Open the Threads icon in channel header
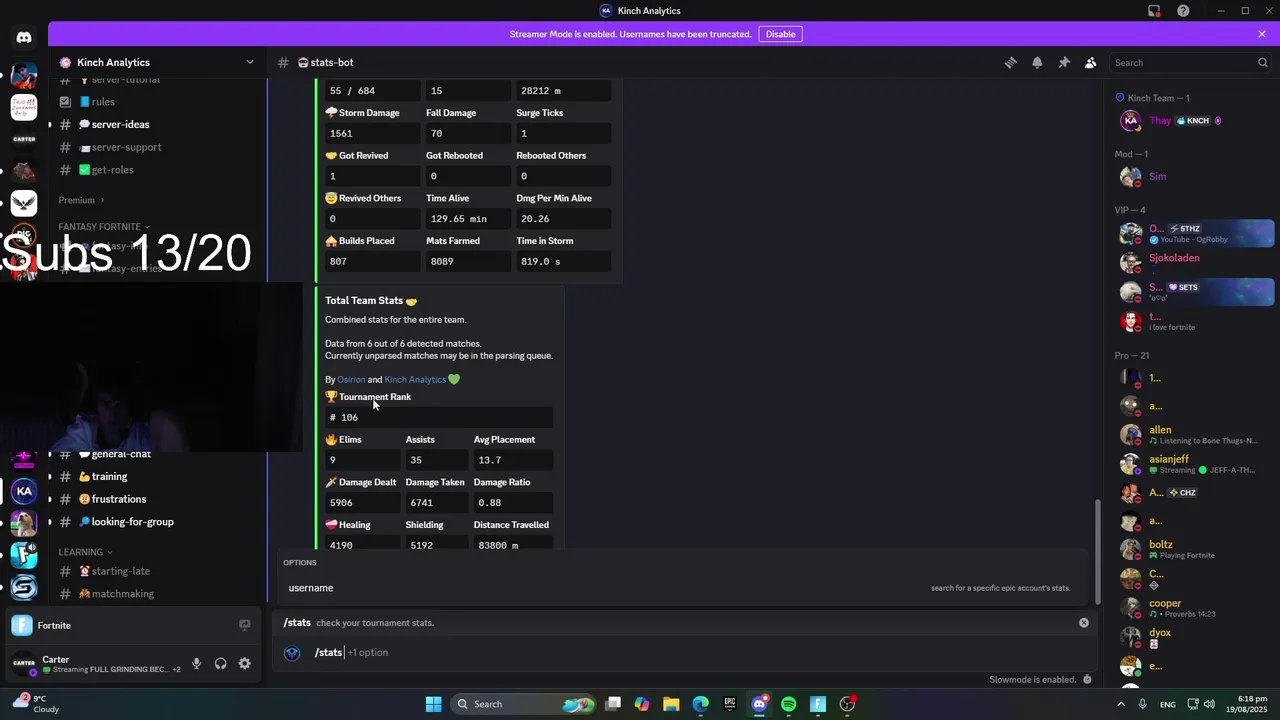Screen dimensions: 1280x720 point(1010,62)
